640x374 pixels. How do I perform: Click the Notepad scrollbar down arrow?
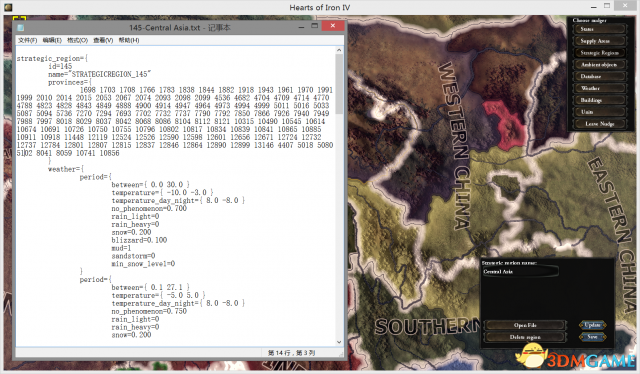click(x=339, y=342)
